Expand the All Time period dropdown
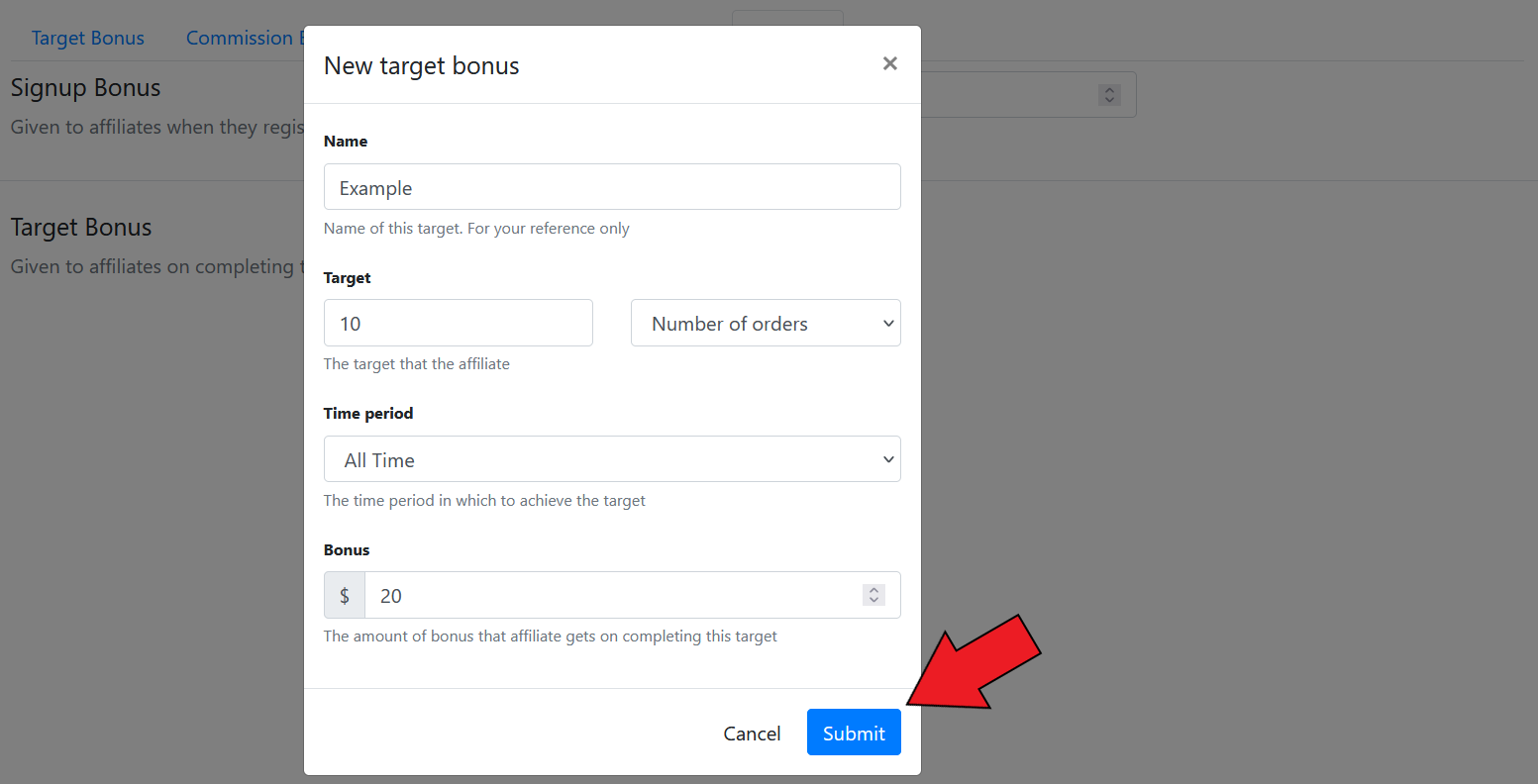1538x784 pixels. [612, 459]
